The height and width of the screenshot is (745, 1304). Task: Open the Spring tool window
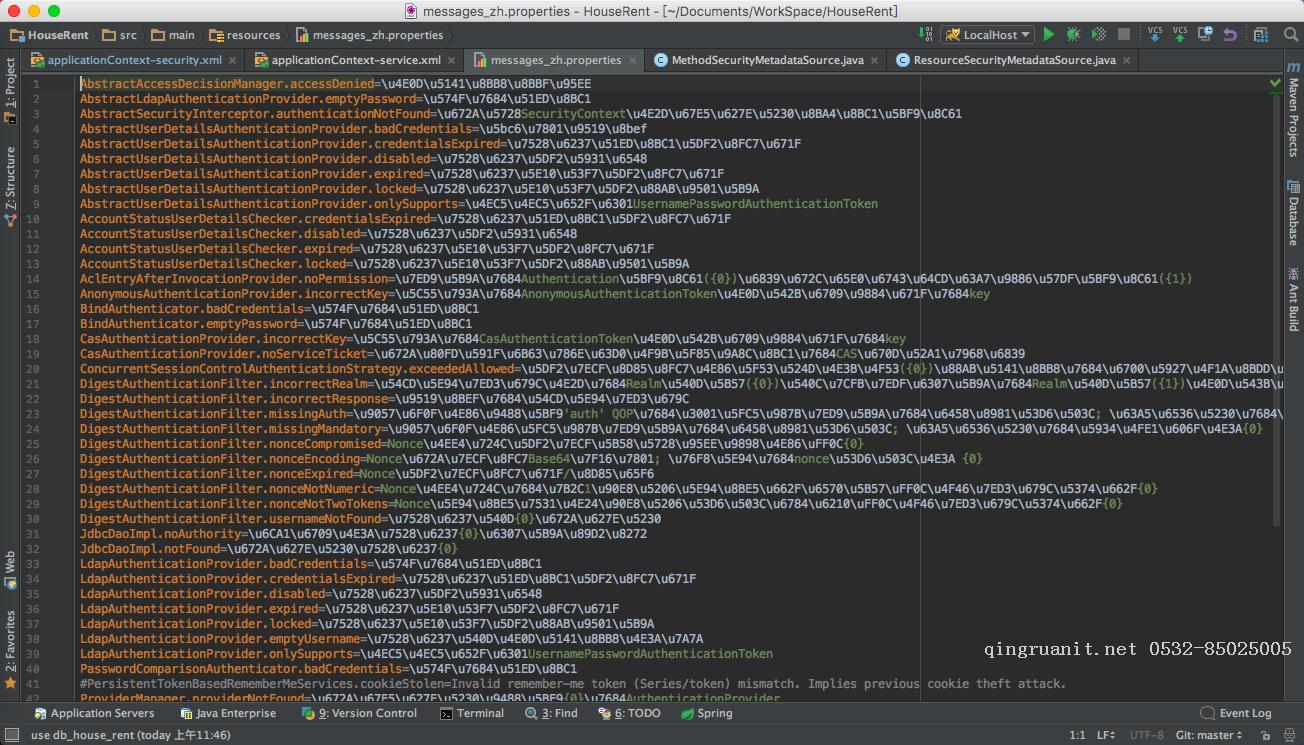tap(707, 713)
